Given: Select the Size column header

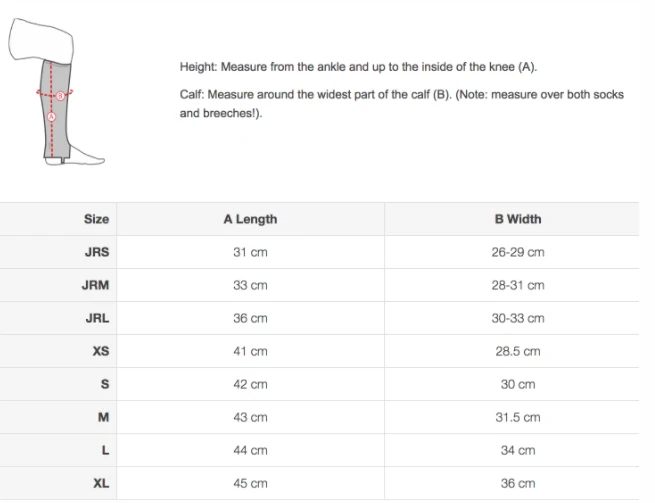Looking at the screenshot, I should 96,219.
